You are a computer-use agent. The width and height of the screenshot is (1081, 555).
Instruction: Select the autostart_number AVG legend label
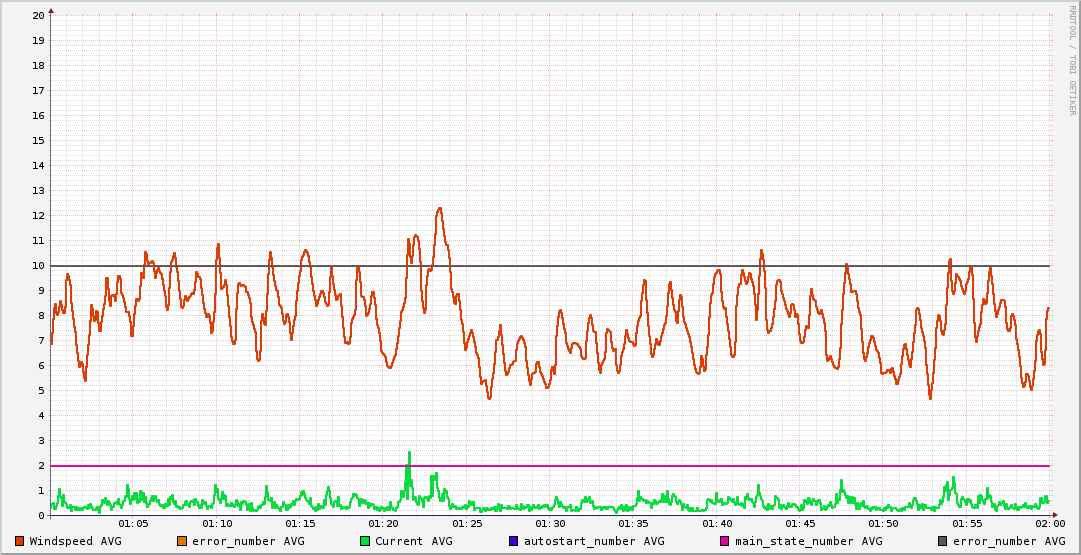point(594,541)
